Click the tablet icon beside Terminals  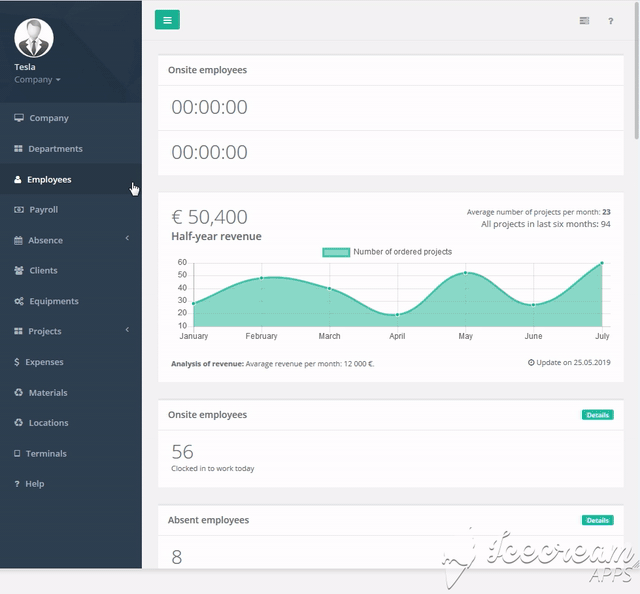[17, 454]
